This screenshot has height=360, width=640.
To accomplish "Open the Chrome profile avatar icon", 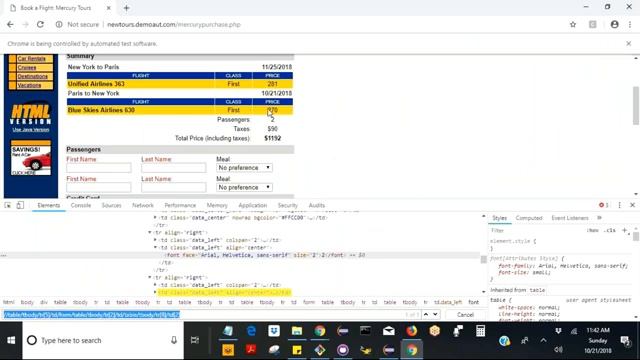I will point(614,24).
